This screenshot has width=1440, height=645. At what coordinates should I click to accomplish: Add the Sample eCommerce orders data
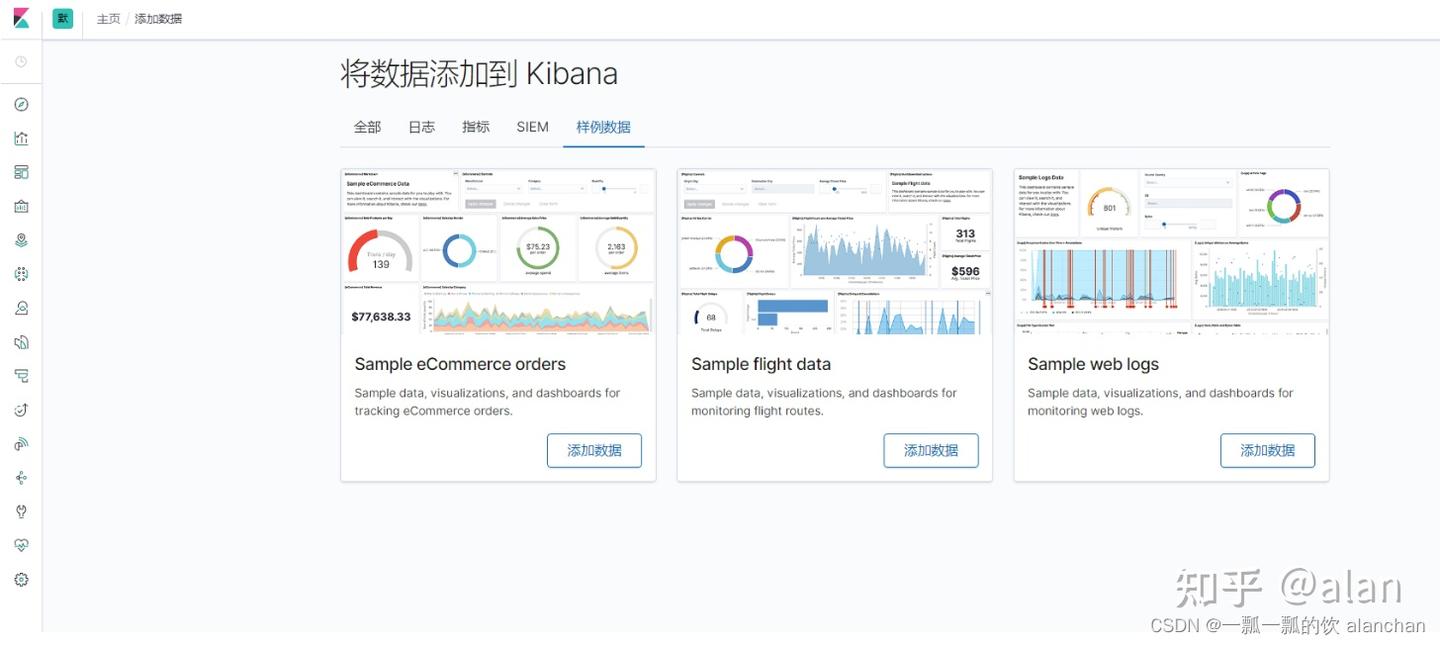(594, 450)
